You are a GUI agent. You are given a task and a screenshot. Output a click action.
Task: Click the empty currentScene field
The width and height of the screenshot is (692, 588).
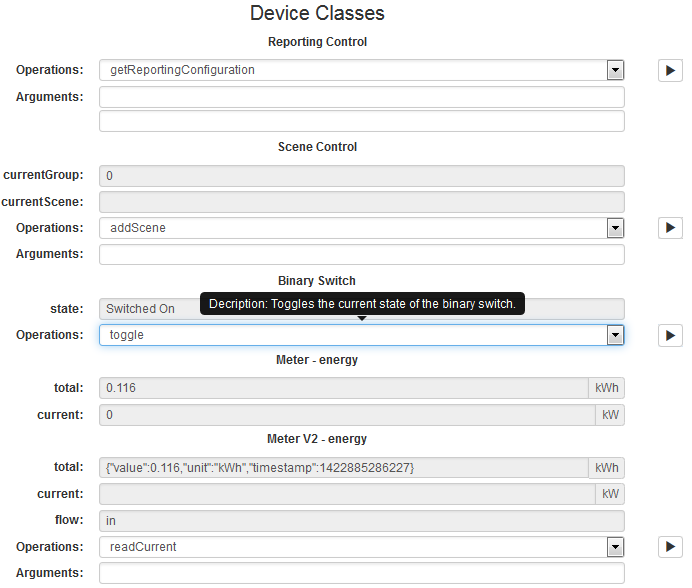tap(361, 202)
